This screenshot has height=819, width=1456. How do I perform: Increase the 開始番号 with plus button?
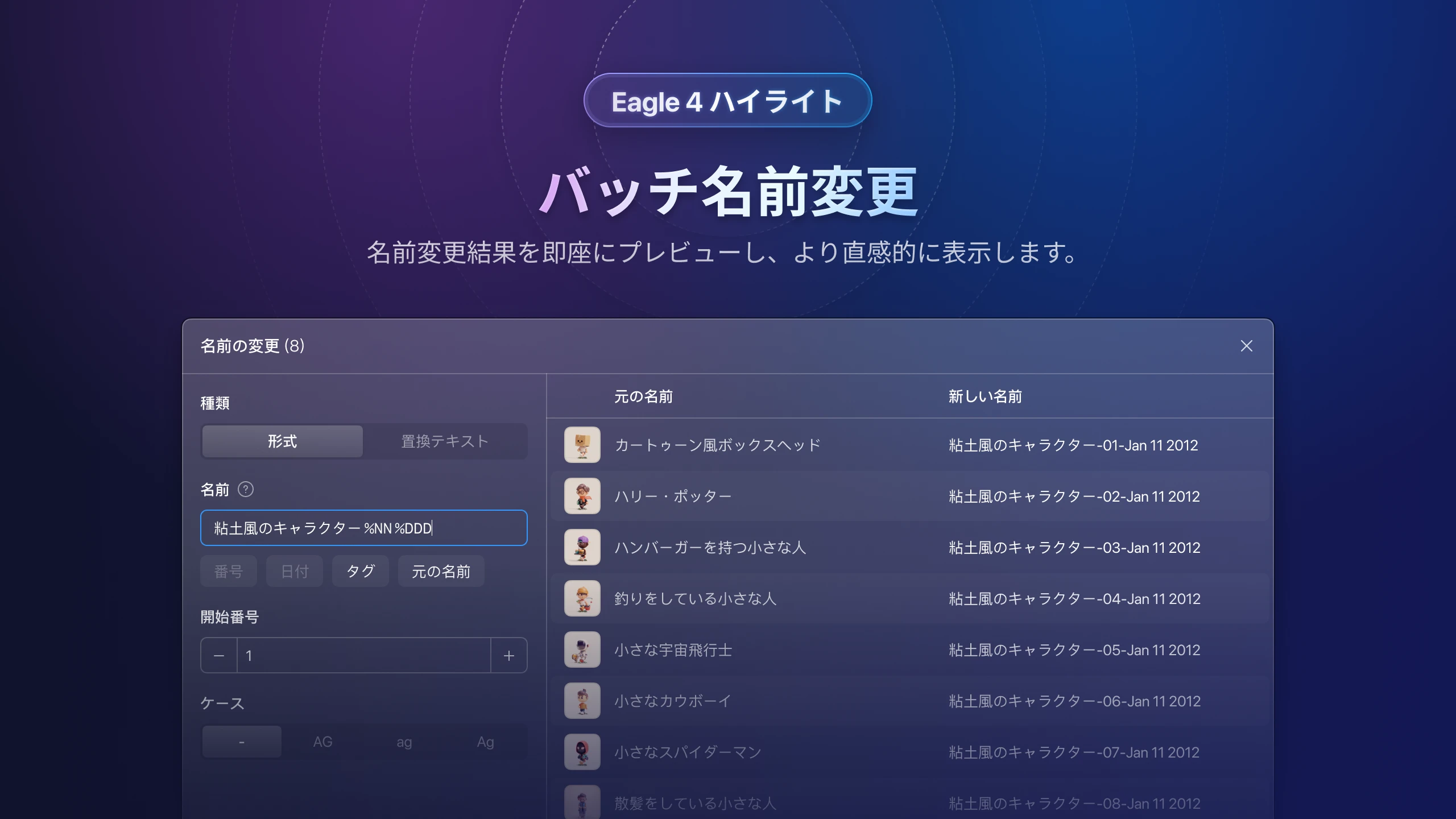[x=509, y=655]
